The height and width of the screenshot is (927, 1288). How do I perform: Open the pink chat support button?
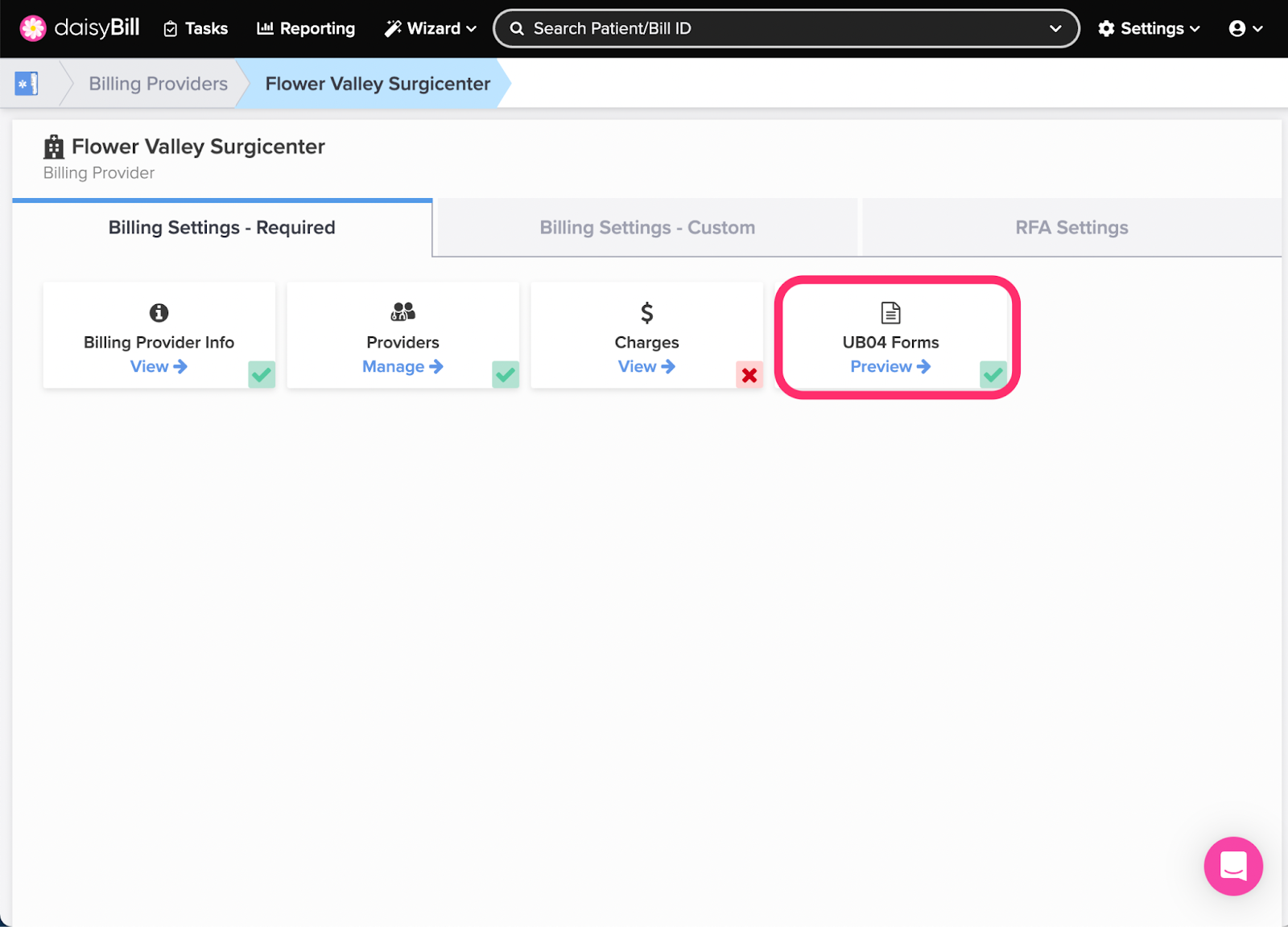(1233, 866)
